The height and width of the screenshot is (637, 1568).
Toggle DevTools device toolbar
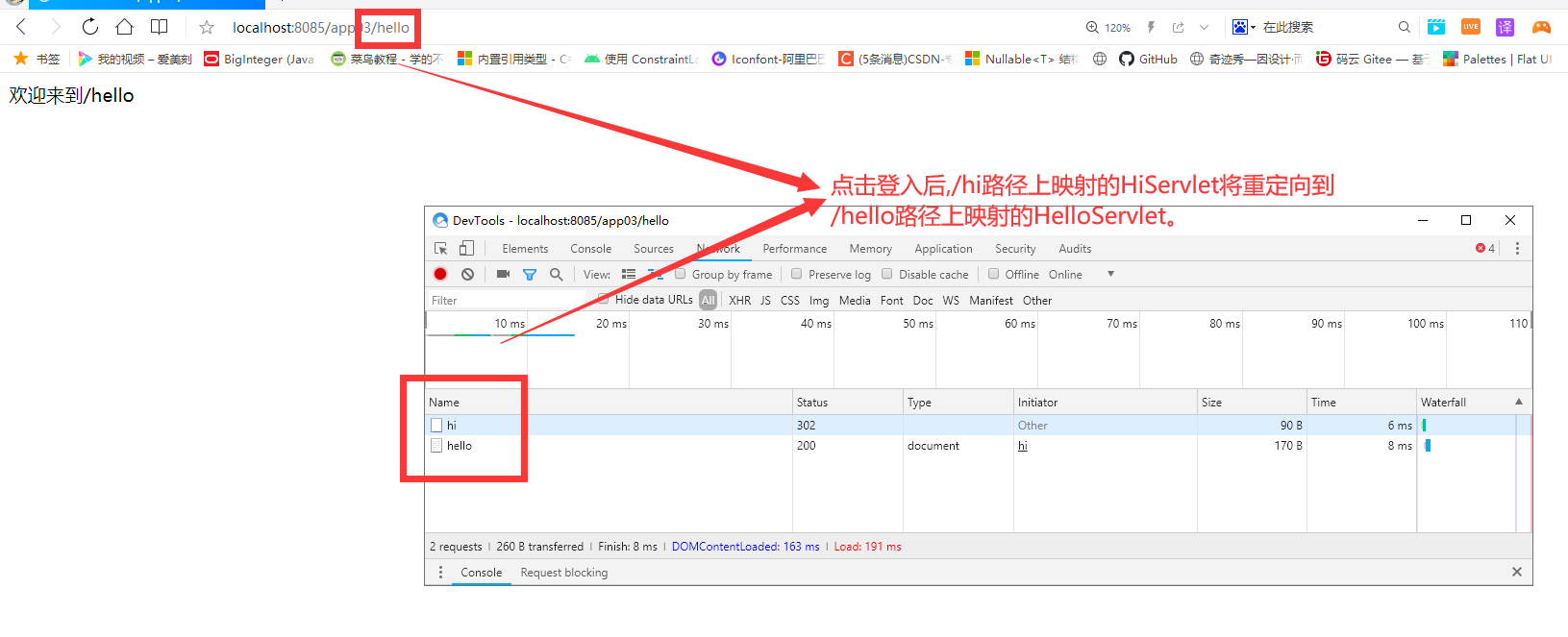point(466,248)
